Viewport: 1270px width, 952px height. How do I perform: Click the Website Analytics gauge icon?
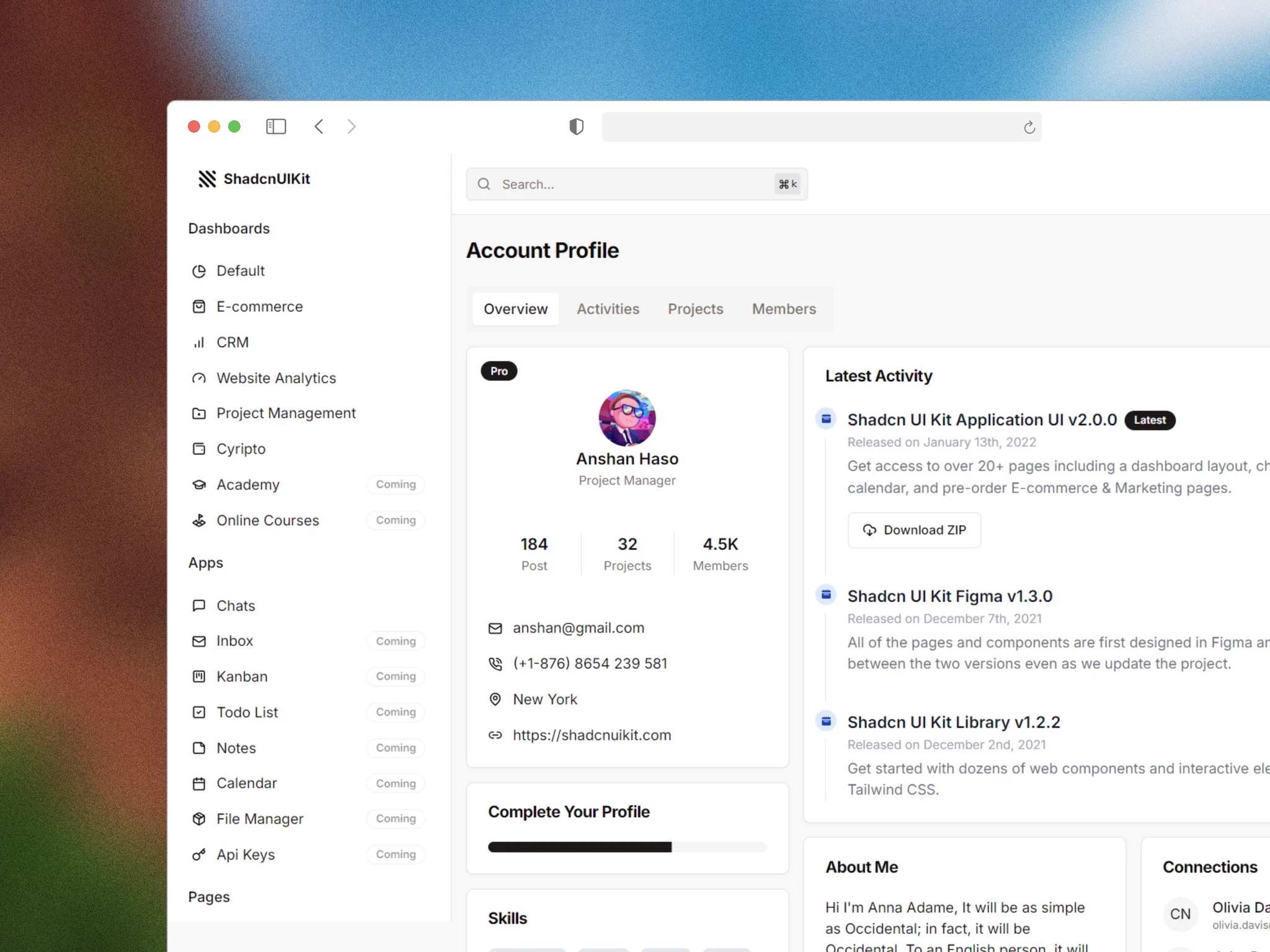199,378
